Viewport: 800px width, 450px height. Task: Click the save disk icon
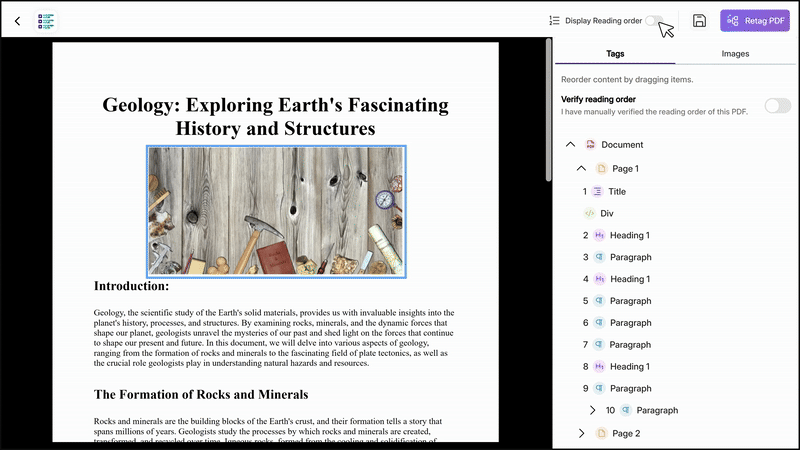point(700,20)
